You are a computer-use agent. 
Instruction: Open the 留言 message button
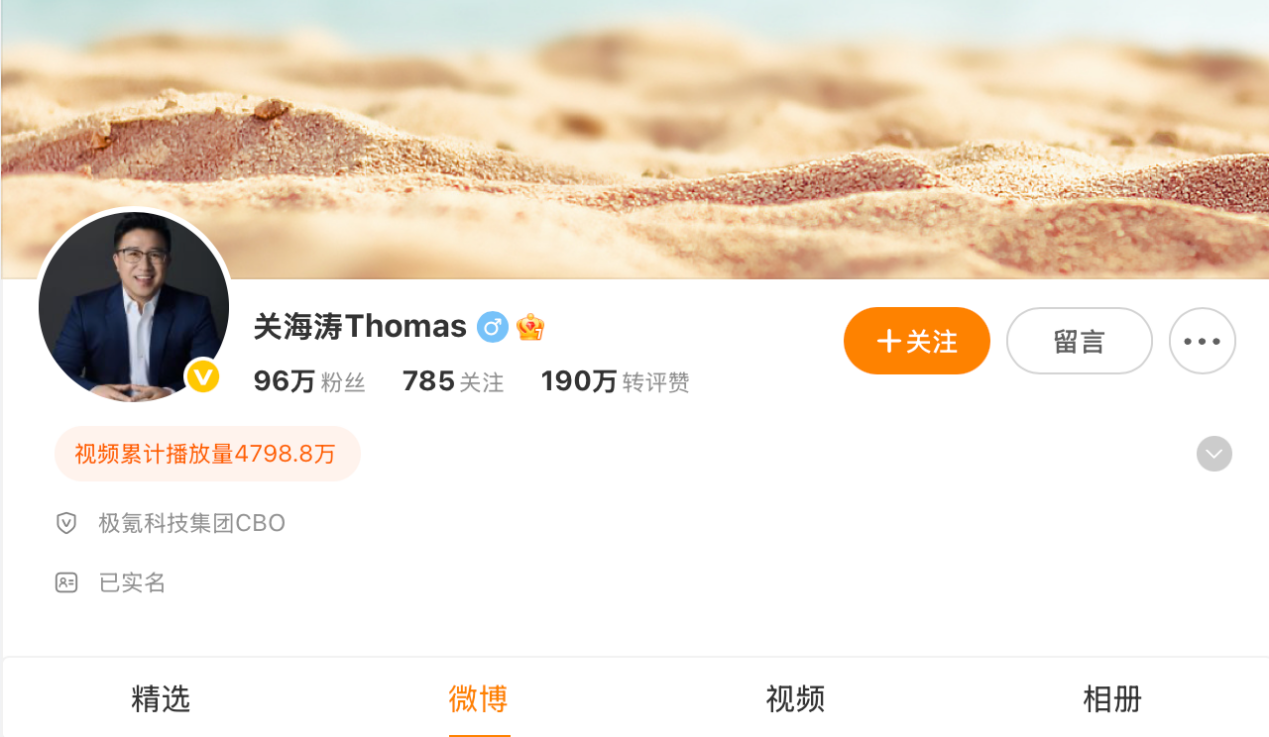coord(1079,341)
